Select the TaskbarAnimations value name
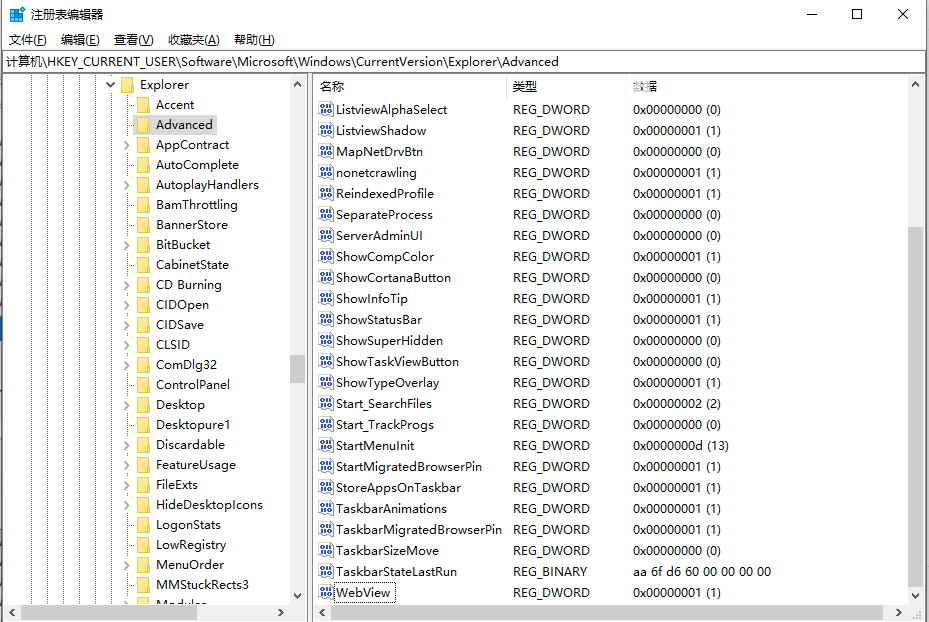Screen dimensions: 929x622 pyautogui.click(x=392, y=508)
